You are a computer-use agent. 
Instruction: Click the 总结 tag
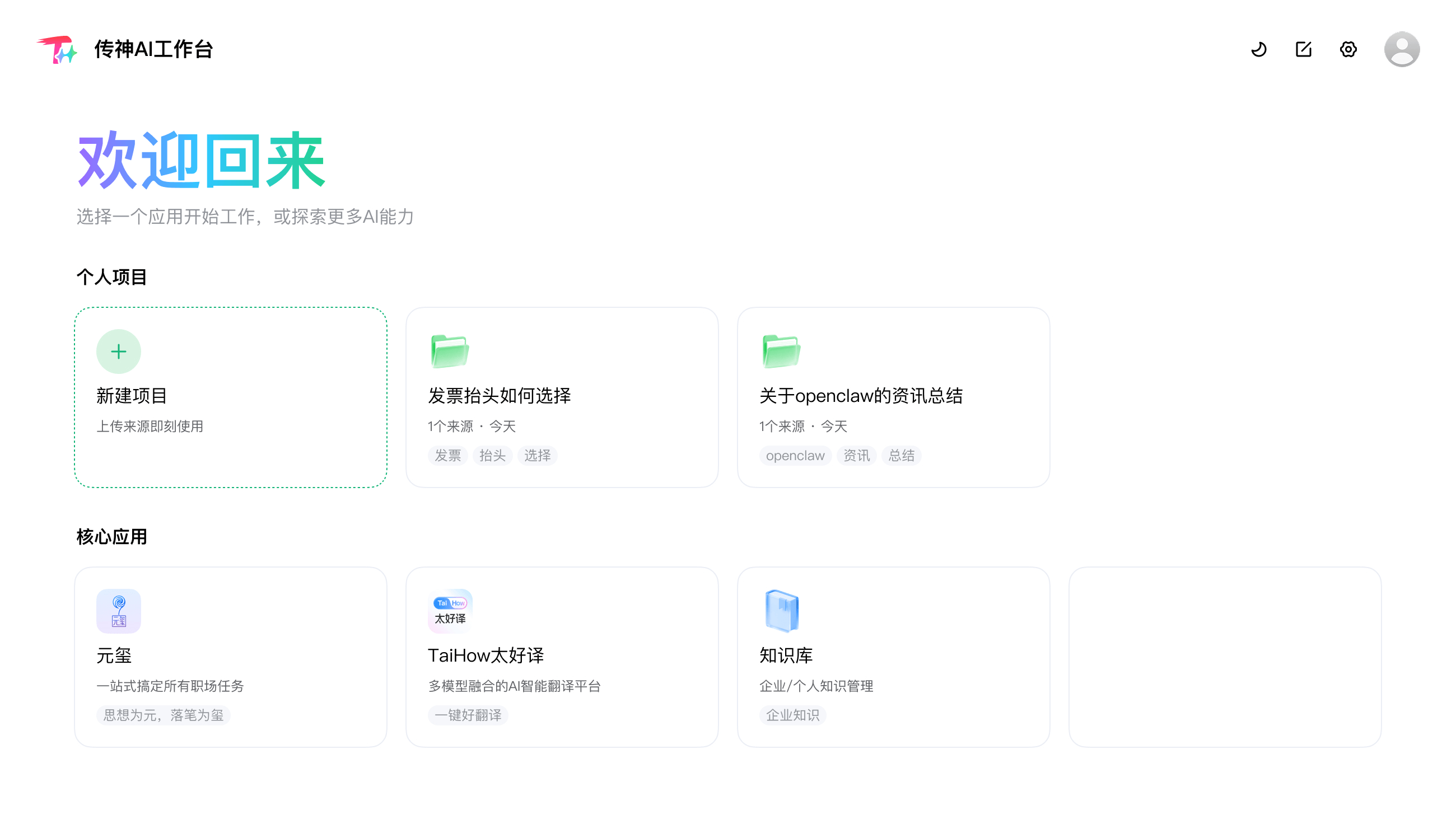tap(901, 456)
